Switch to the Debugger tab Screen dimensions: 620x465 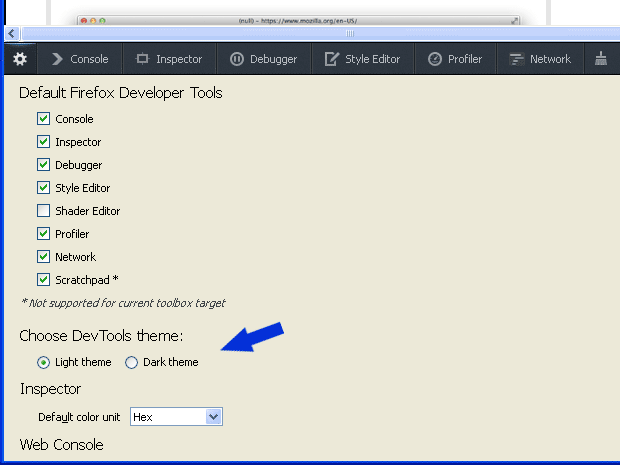[264, 59]
